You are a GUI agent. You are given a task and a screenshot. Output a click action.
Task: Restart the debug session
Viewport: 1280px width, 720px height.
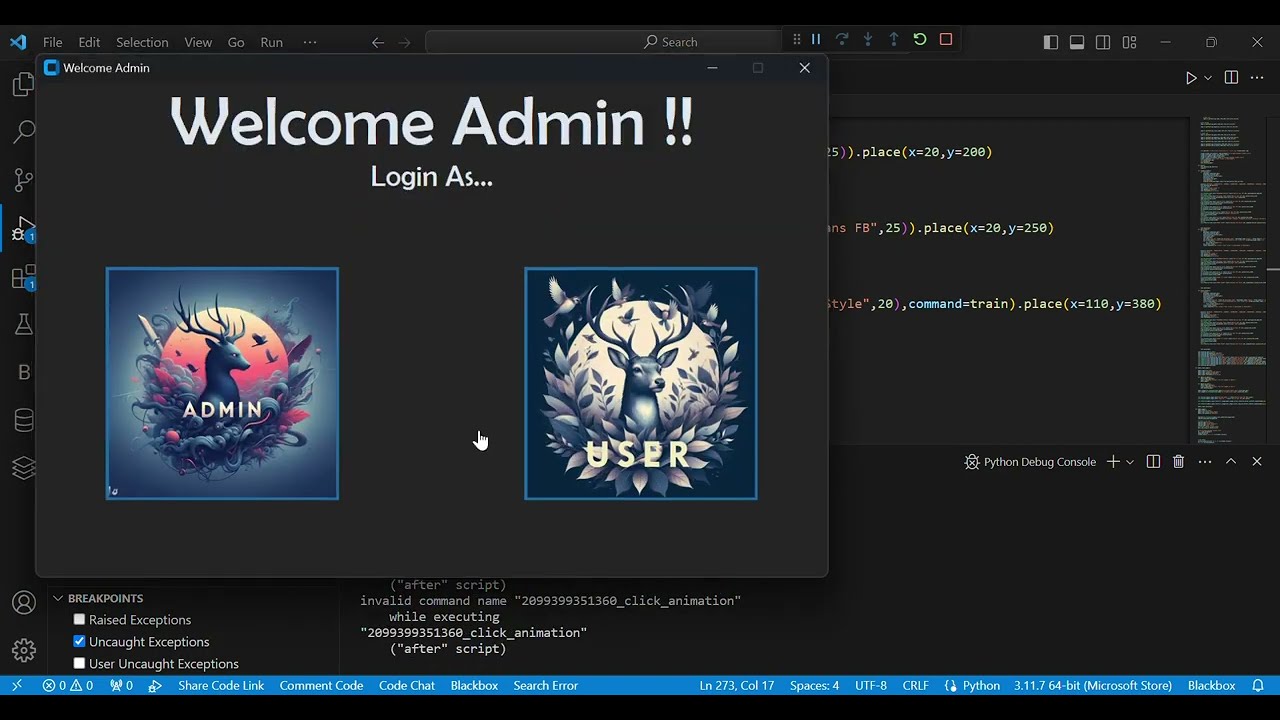(x=920, y=40)
